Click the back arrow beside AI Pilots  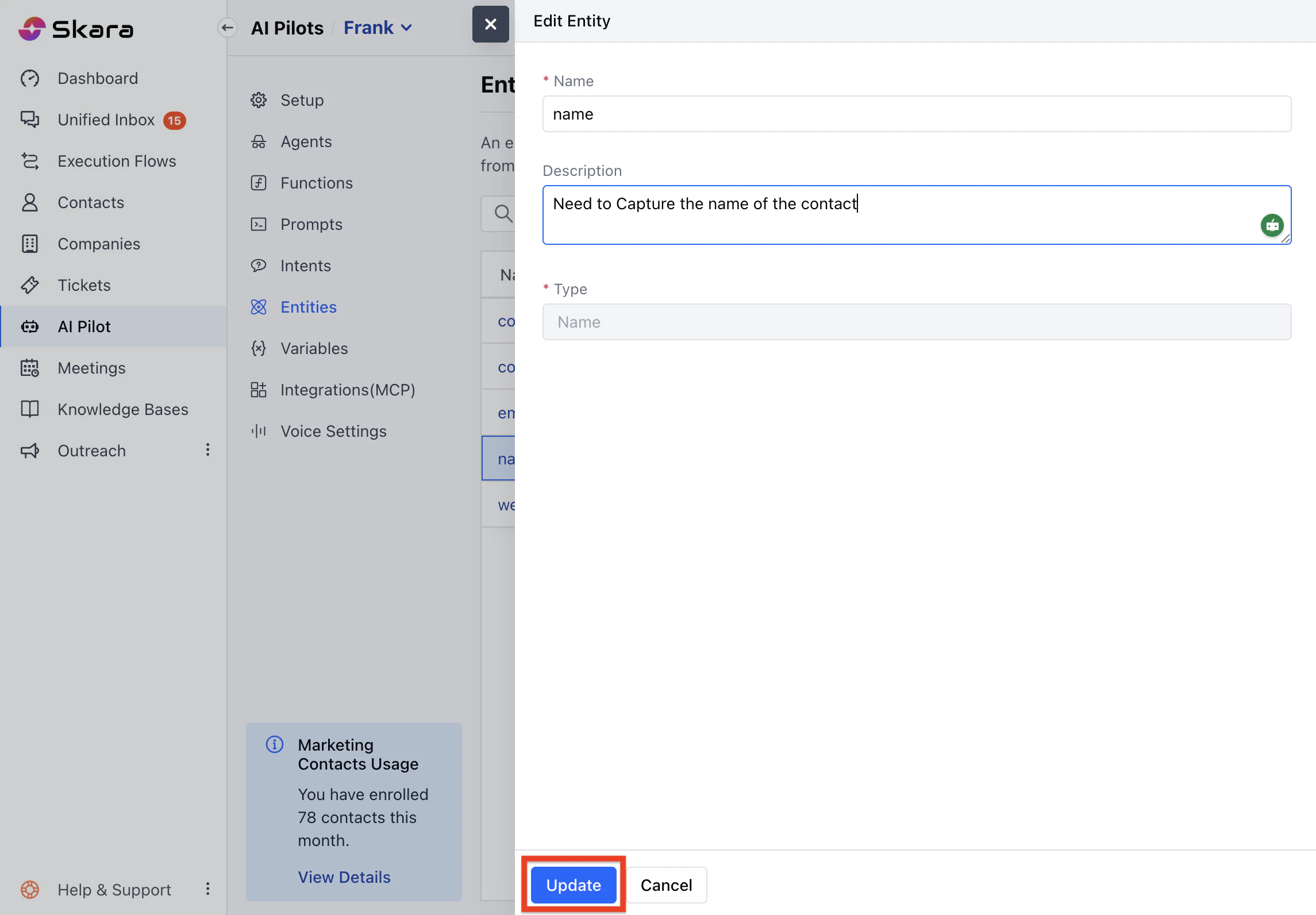pos(228,28)
